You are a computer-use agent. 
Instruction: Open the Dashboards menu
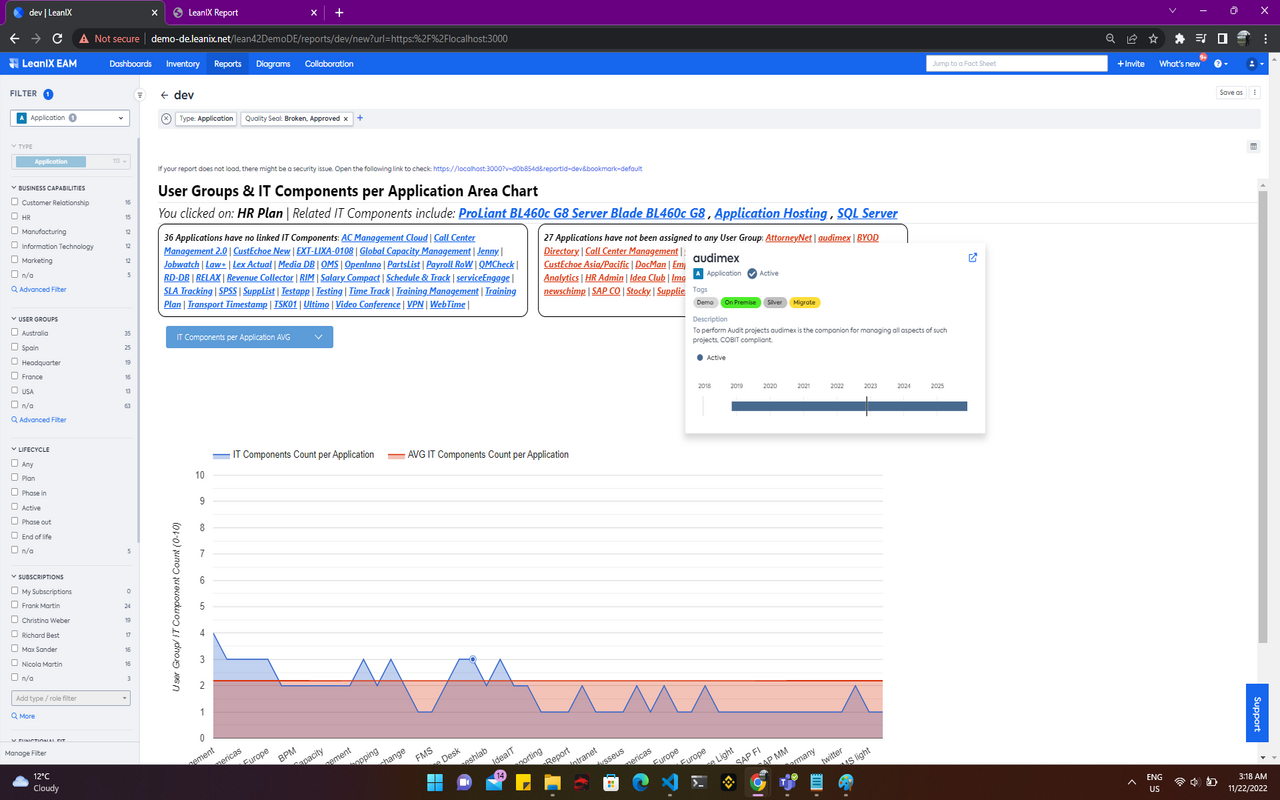[x=131, y=63]
